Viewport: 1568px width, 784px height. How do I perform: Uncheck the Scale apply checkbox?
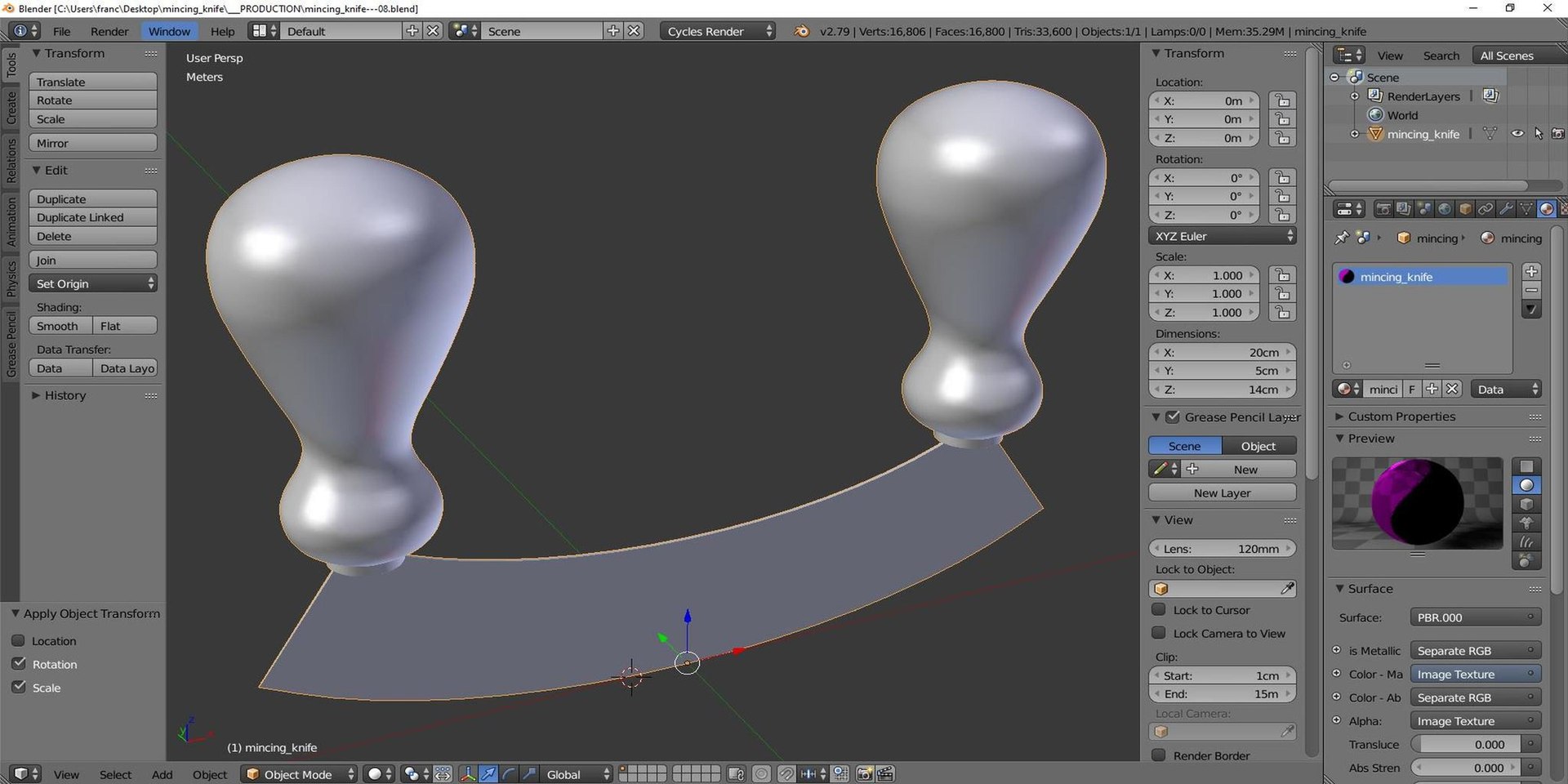[19, 687]
